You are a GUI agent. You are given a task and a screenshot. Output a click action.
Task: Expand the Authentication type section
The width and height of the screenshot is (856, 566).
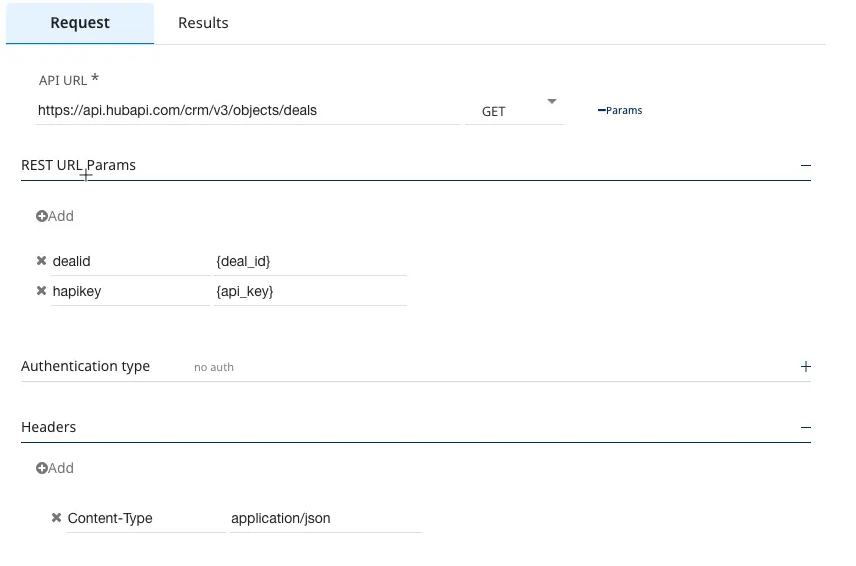tap(805, 367)
